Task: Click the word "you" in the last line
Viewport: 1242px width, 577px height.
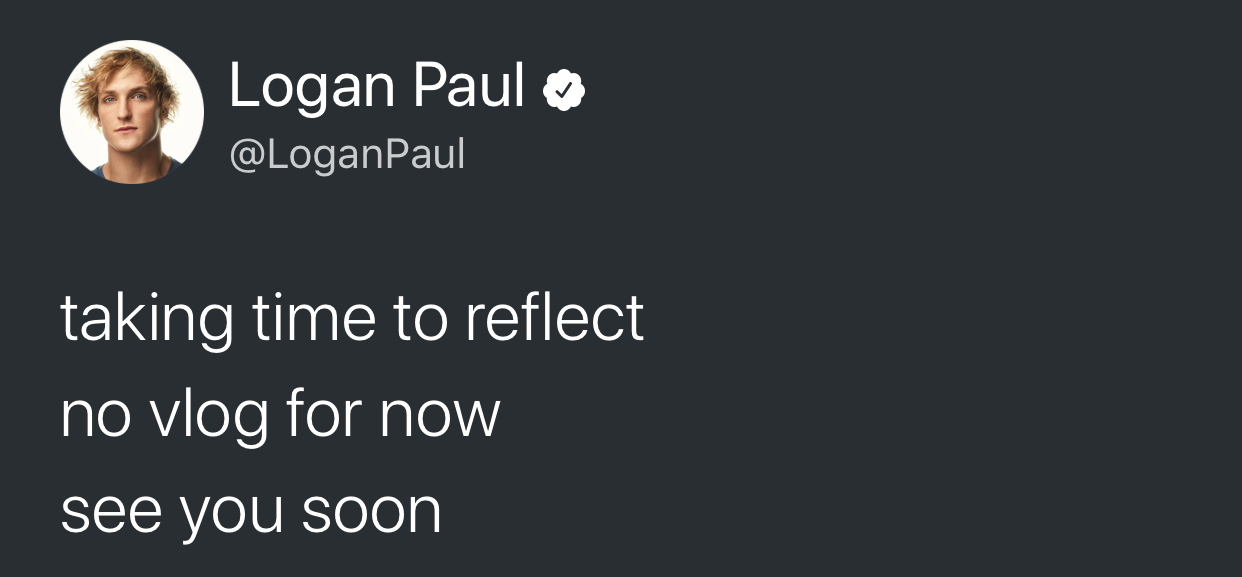Action: click(x=232, y=515)
